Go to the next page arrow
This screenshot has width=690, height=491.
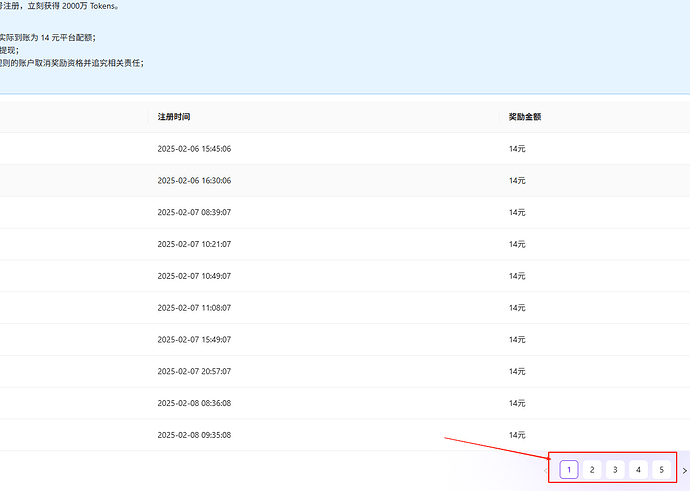pos(684,470)
